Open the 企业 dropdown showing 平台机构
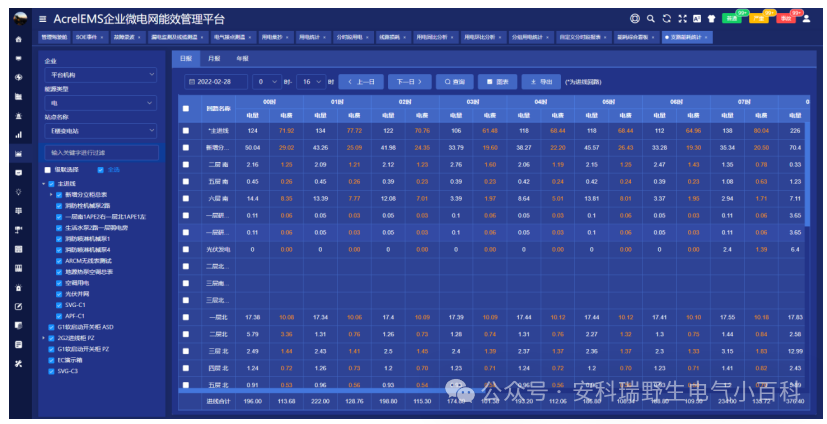The width and height of the screenshot is (827, 424). pos(100,75)
